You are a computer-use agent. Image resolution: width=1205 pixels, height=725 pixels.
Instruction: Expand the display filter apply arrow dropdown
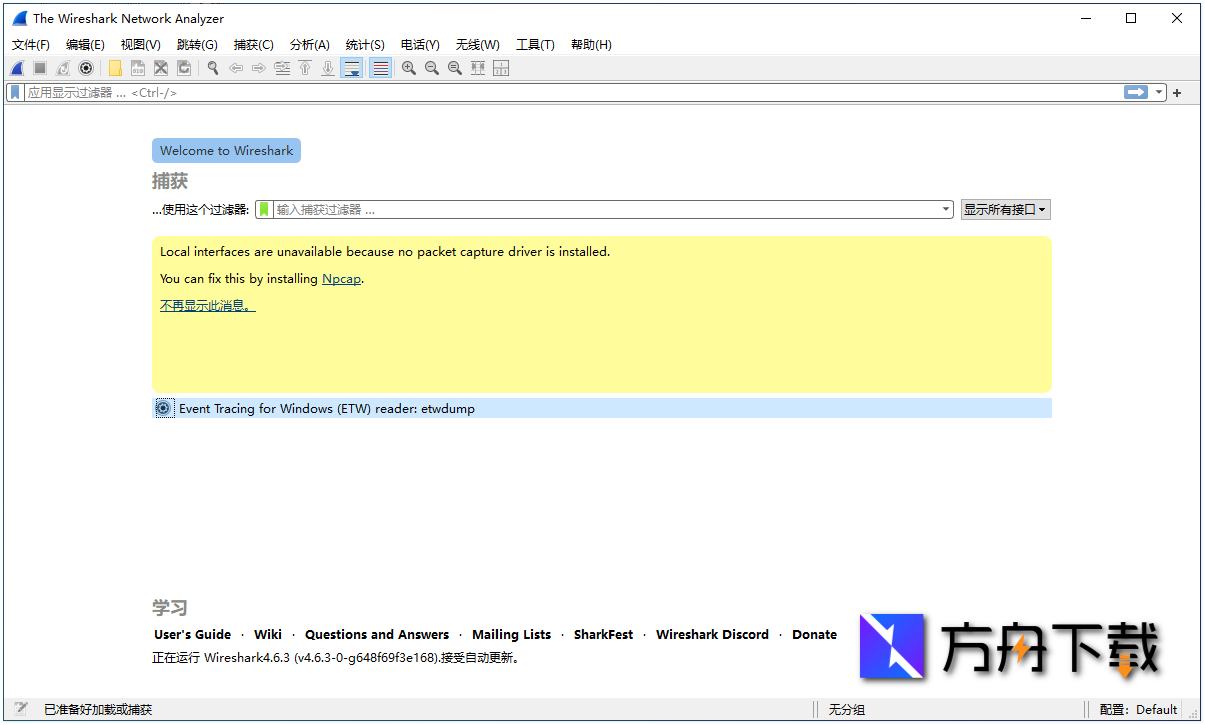pyautogui.click(x=1160, y=92)
